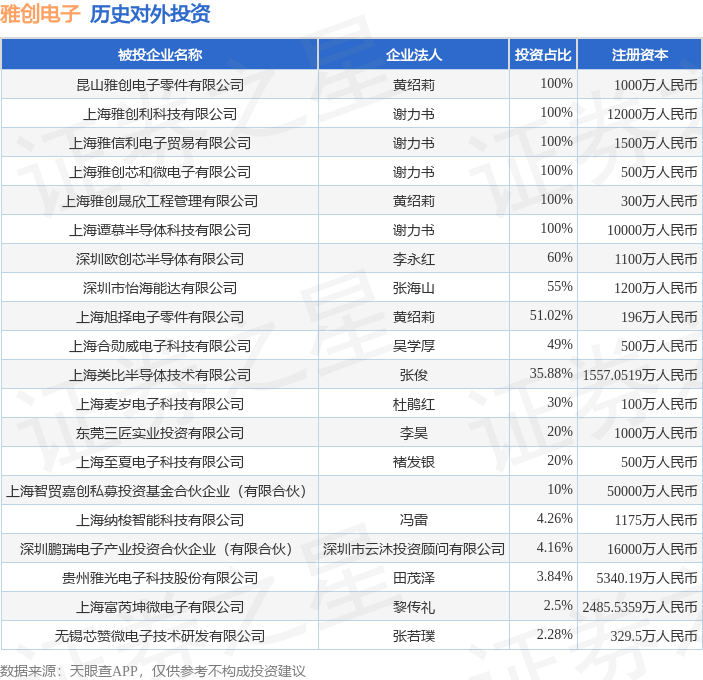Open 上海谭慕半导体科技有限公司 entry

(160, 230)
